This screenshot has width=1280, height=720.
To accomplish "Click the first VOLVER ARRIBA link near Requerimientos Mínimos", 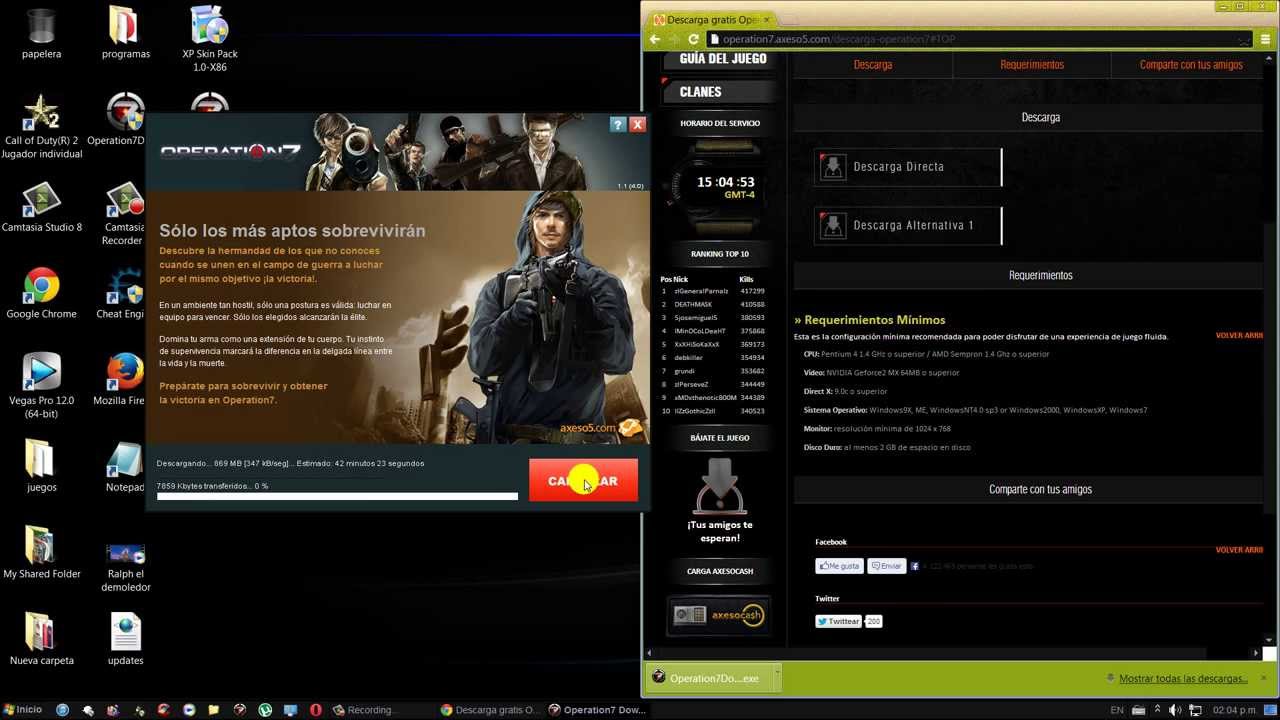I will (1239, 335).
